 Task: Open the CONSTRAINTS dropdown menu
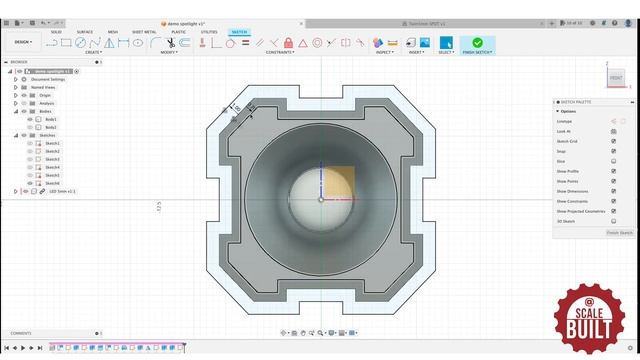click(280, 52)
